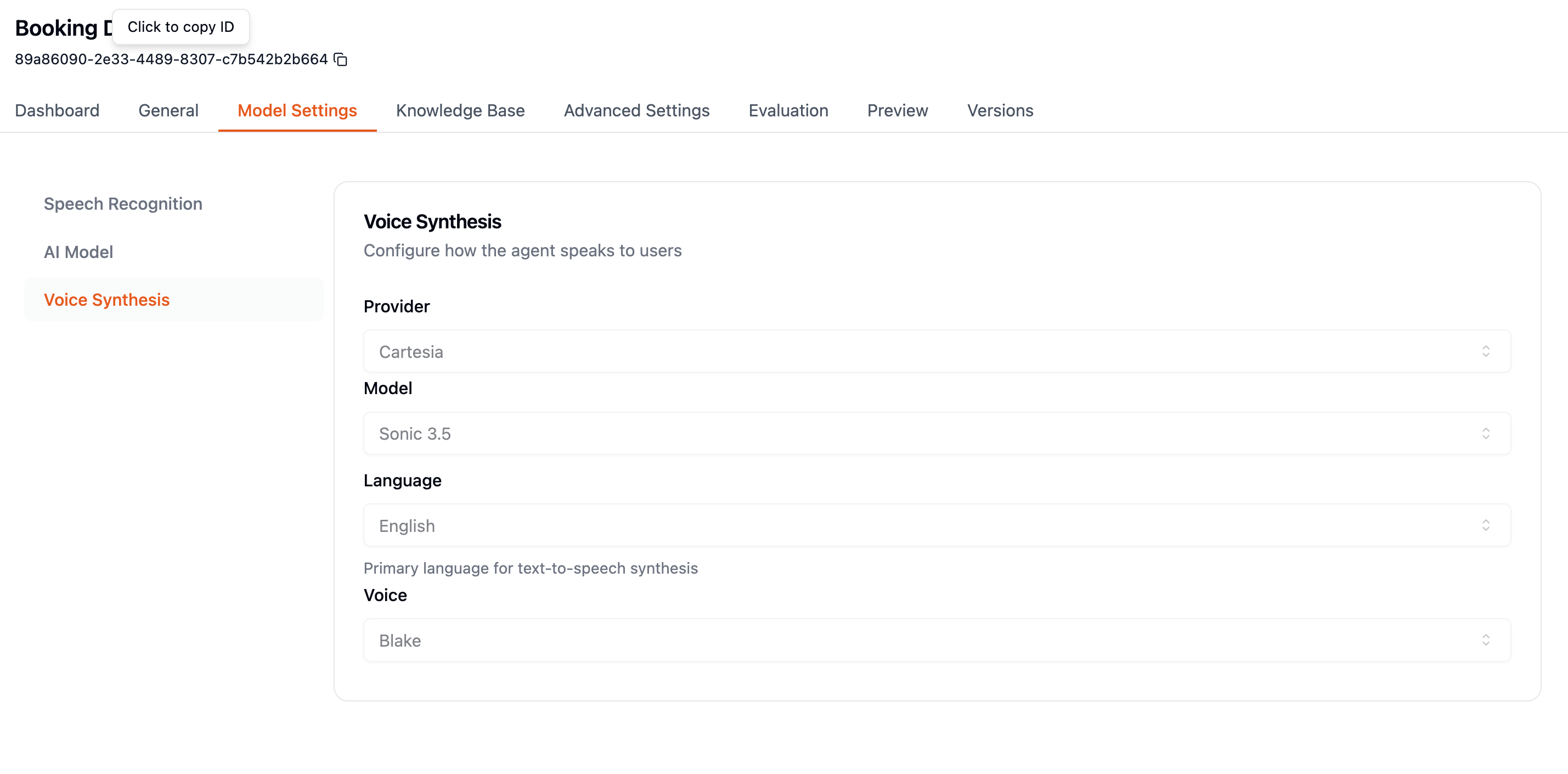Click 'Configure how the agent speaks to users' text
Image resolution: width=1568 pixels, height=774 pixels.
(522, 251)
